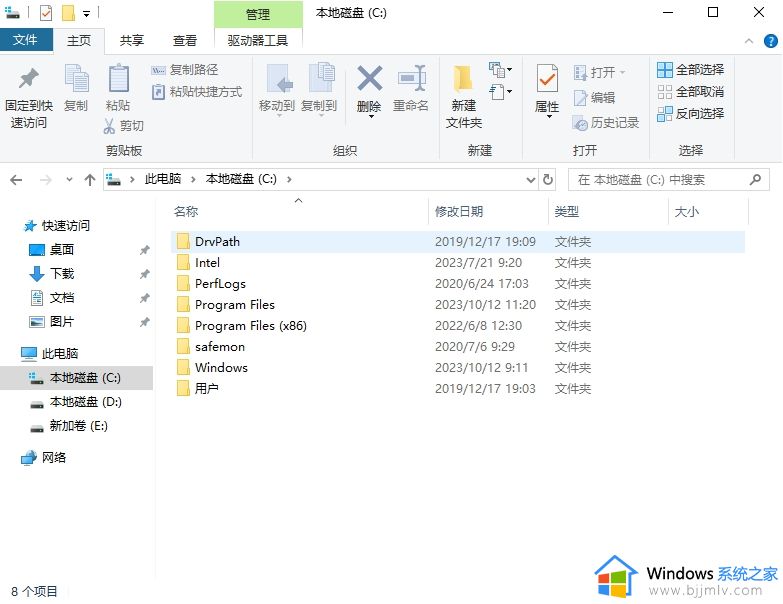Select the Intel folder
This screenshot has width=783, height=604.
458,263
